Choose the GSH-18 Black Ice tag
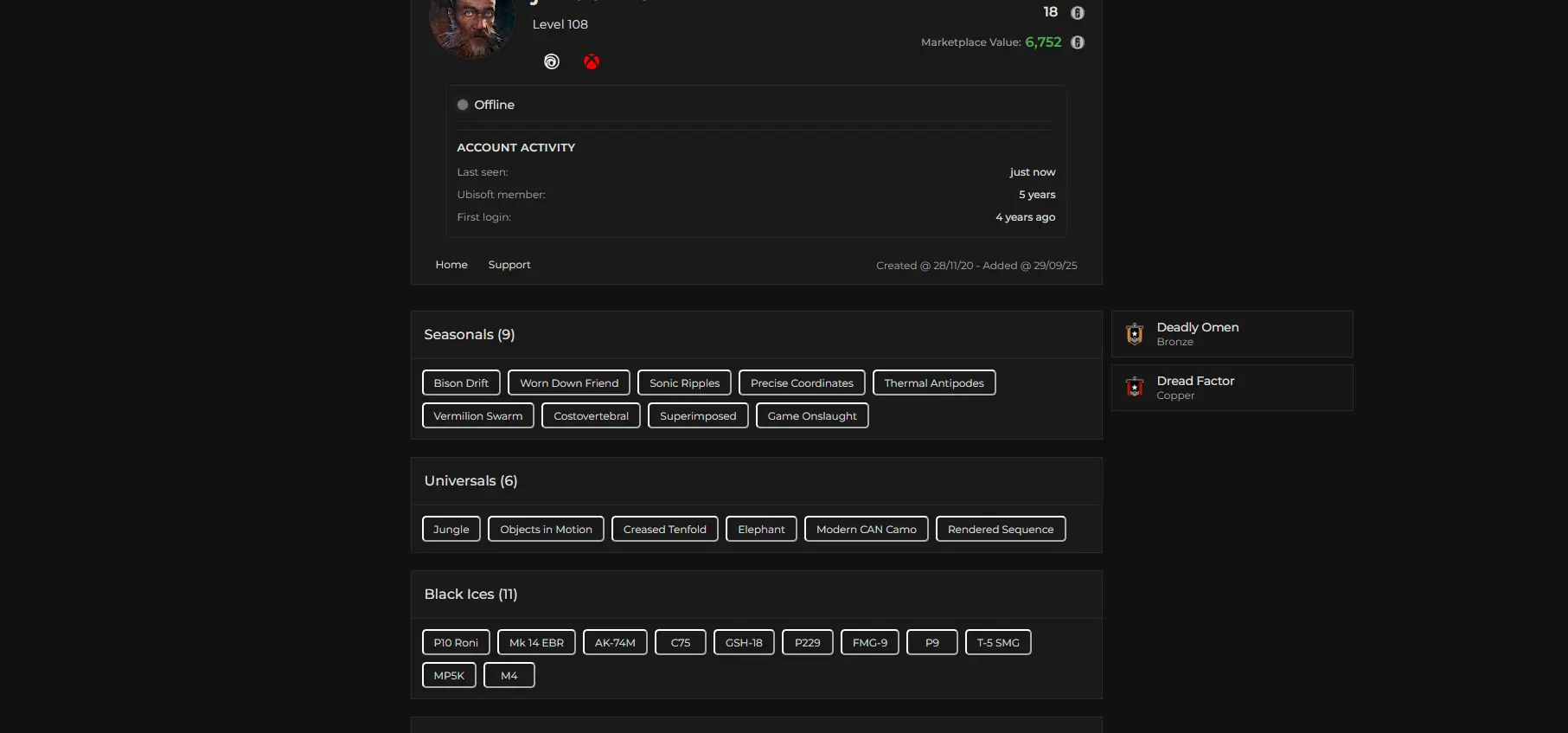 [744, 642]
